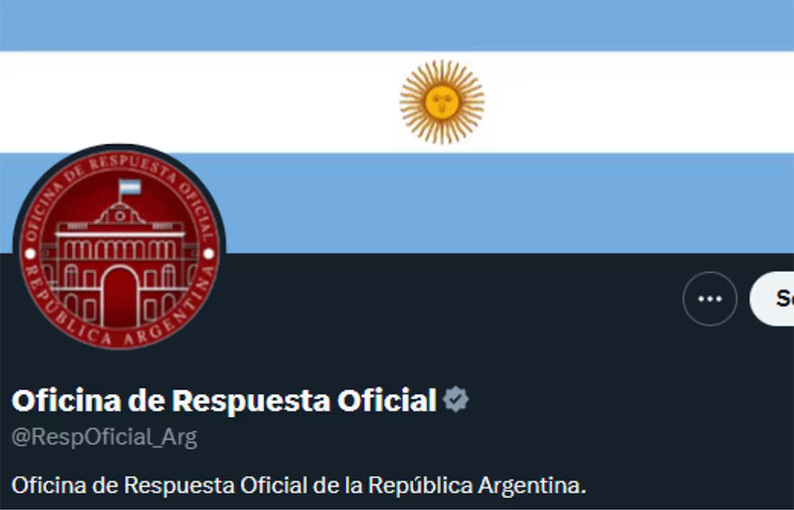The image size is (794, 510).
Task: Click the right white dot on the seal
Action: (x=209, y=253)
